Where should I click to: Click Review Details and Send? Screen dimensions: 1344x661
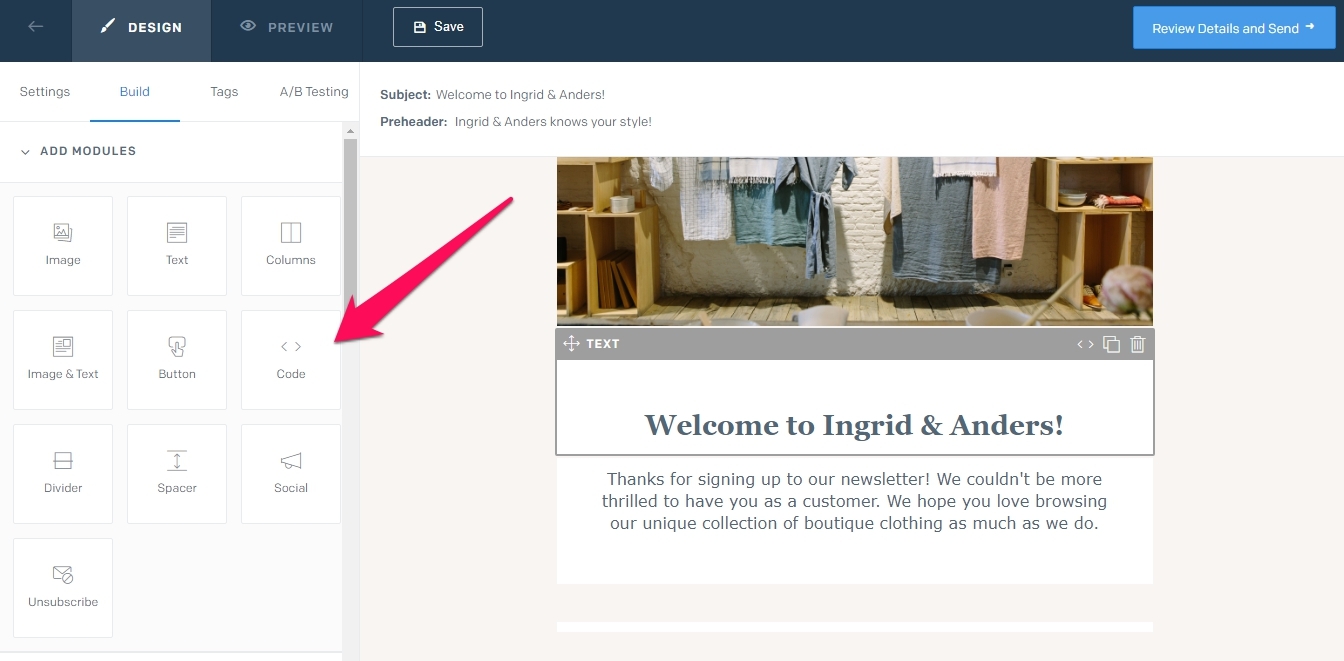(x=1233, y=28)
